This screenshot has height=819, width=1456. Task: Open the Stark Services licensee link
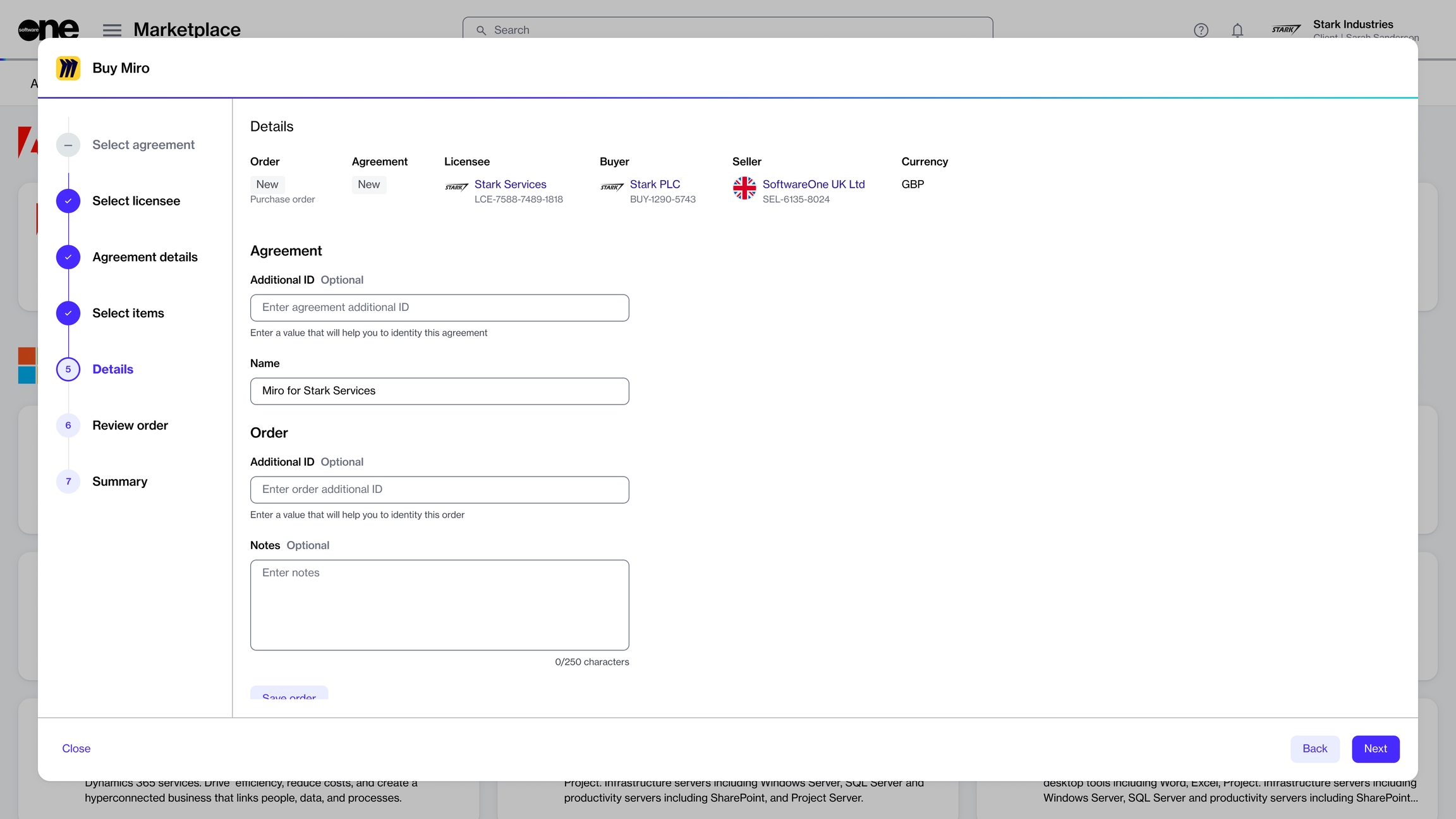pos(510,184)
